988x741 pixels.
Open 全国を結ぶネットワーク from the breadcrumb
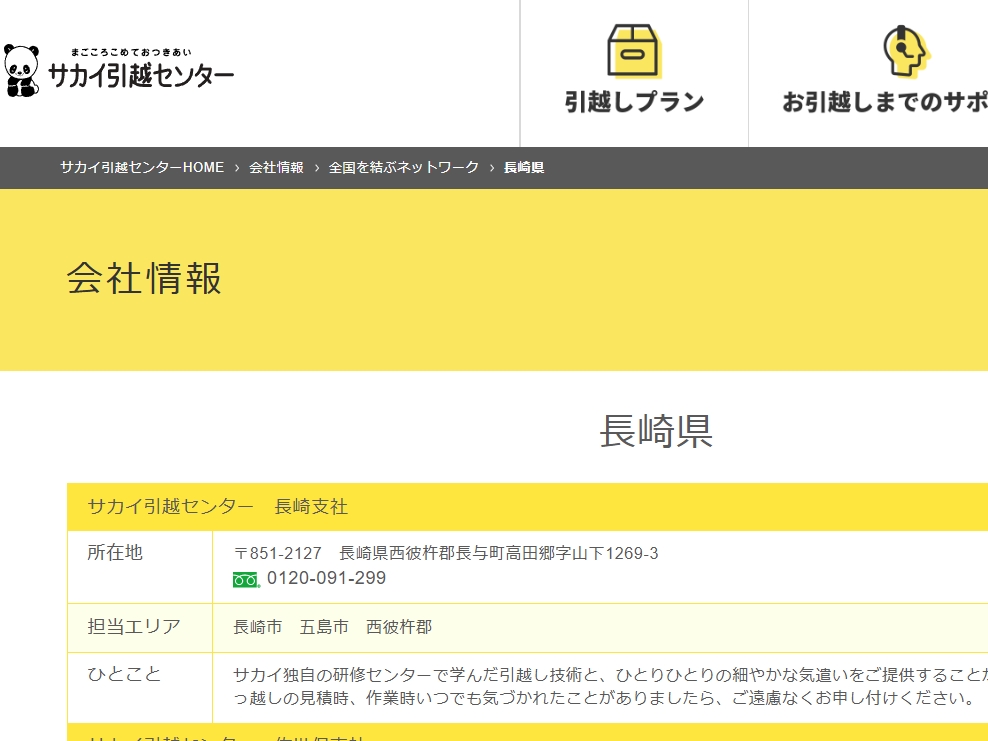point(403,168)
